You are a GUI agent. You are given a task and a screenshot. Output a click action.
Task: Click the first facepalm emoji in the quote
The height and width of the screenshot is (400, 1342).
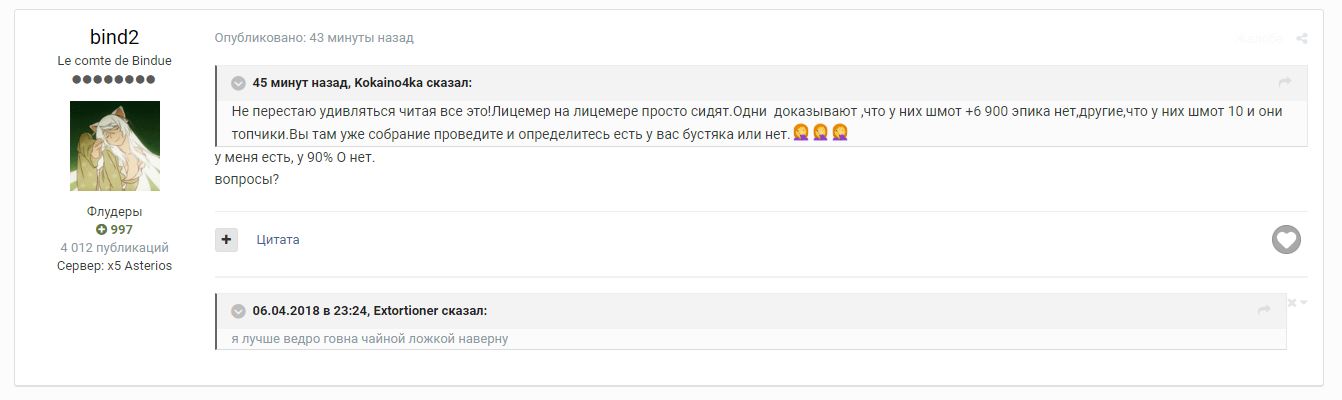click(801, 133)
